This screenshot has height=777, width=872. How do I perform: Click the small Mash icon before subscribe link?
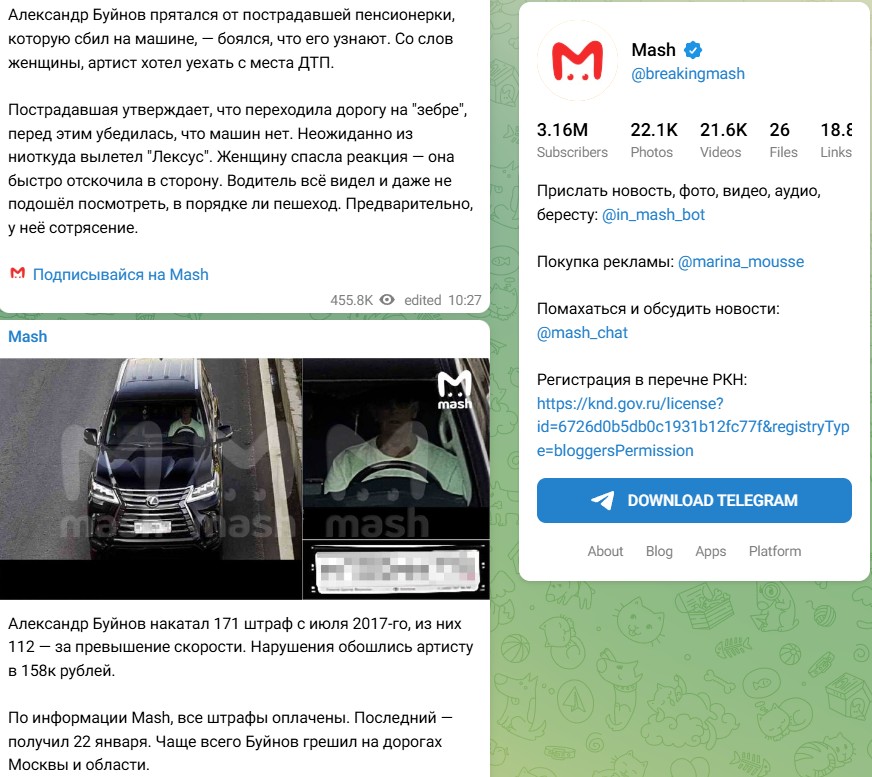point(18,273)
